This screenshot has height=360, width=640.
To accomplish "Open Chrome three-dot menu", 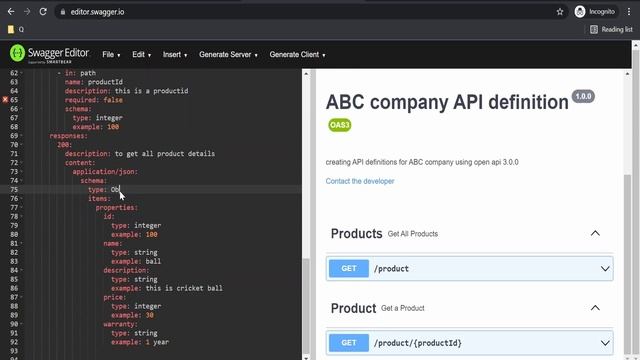I will click(629, 12).
